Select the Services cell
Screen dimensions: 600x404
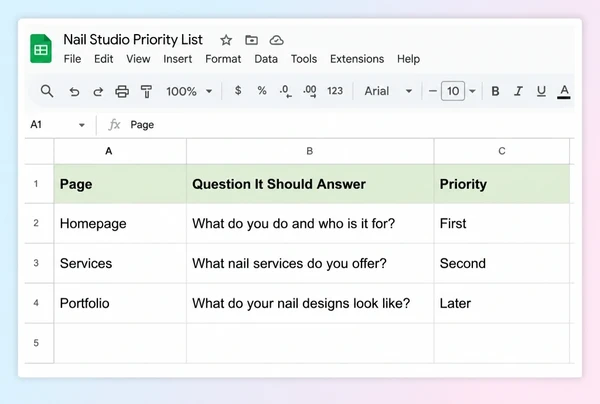tap(120, 263)
